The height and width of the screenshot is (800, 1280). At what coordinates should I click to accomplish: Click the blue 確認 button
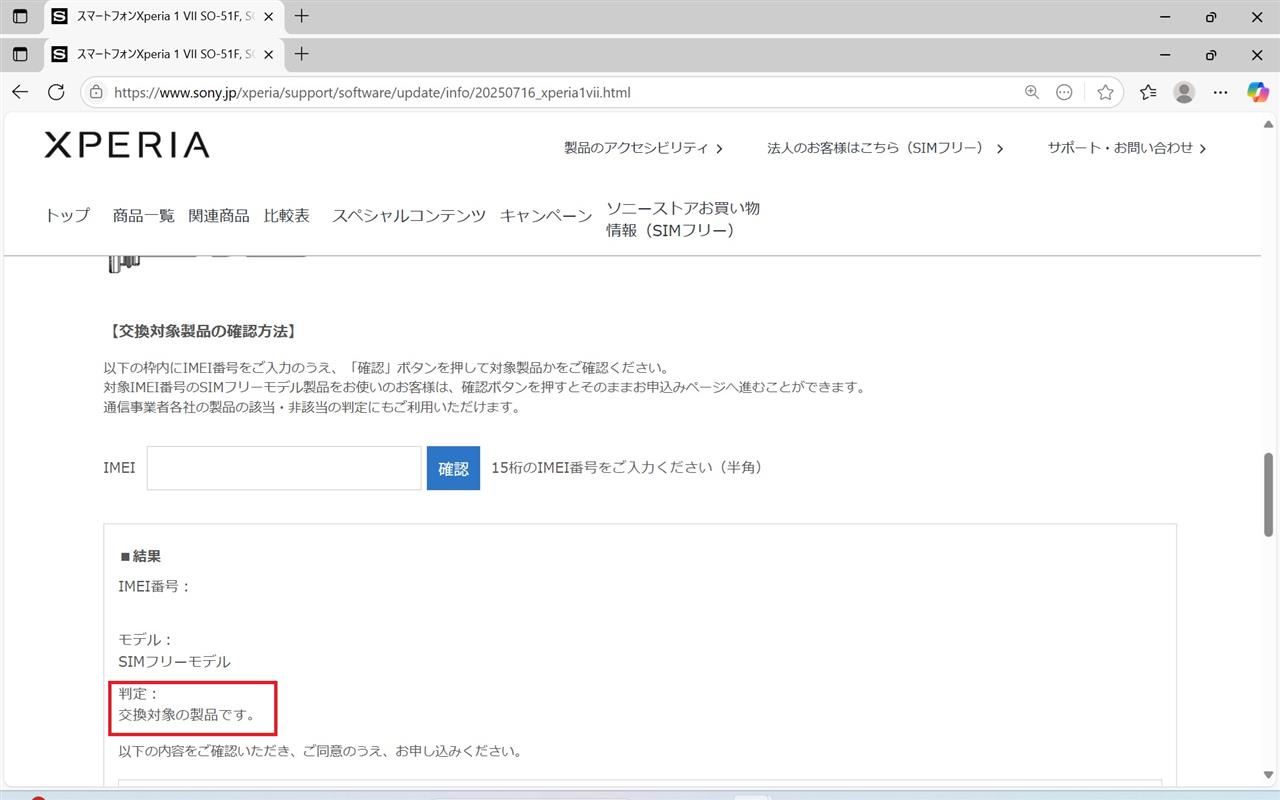click(x=453, y=468)
